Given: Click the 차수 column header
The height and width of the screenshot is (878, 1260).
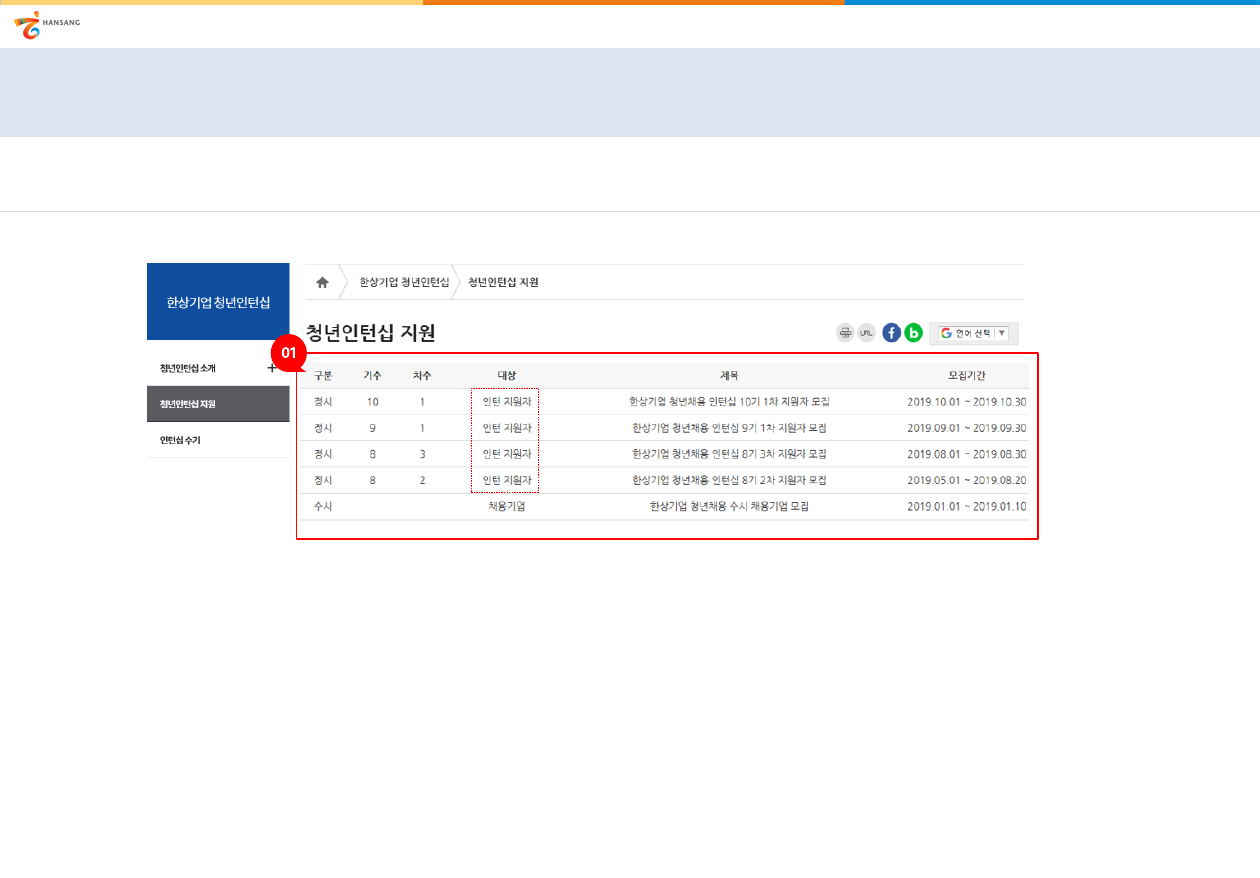Looking at the screenshot, I should 422,376.
